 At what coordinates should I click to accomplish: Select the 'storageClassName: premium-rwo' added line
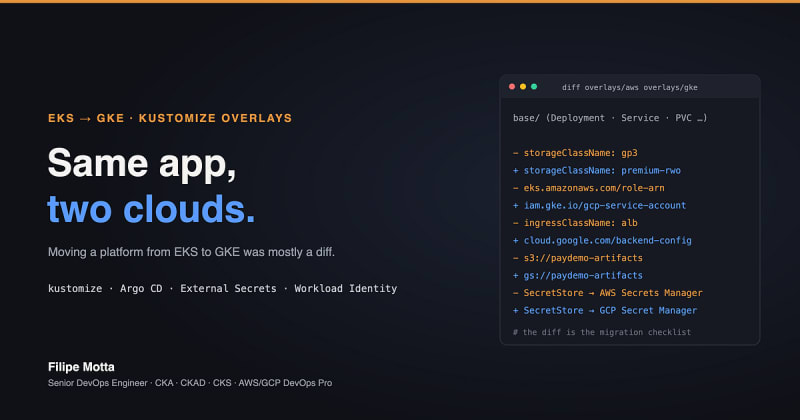click(x=597, y=170)
